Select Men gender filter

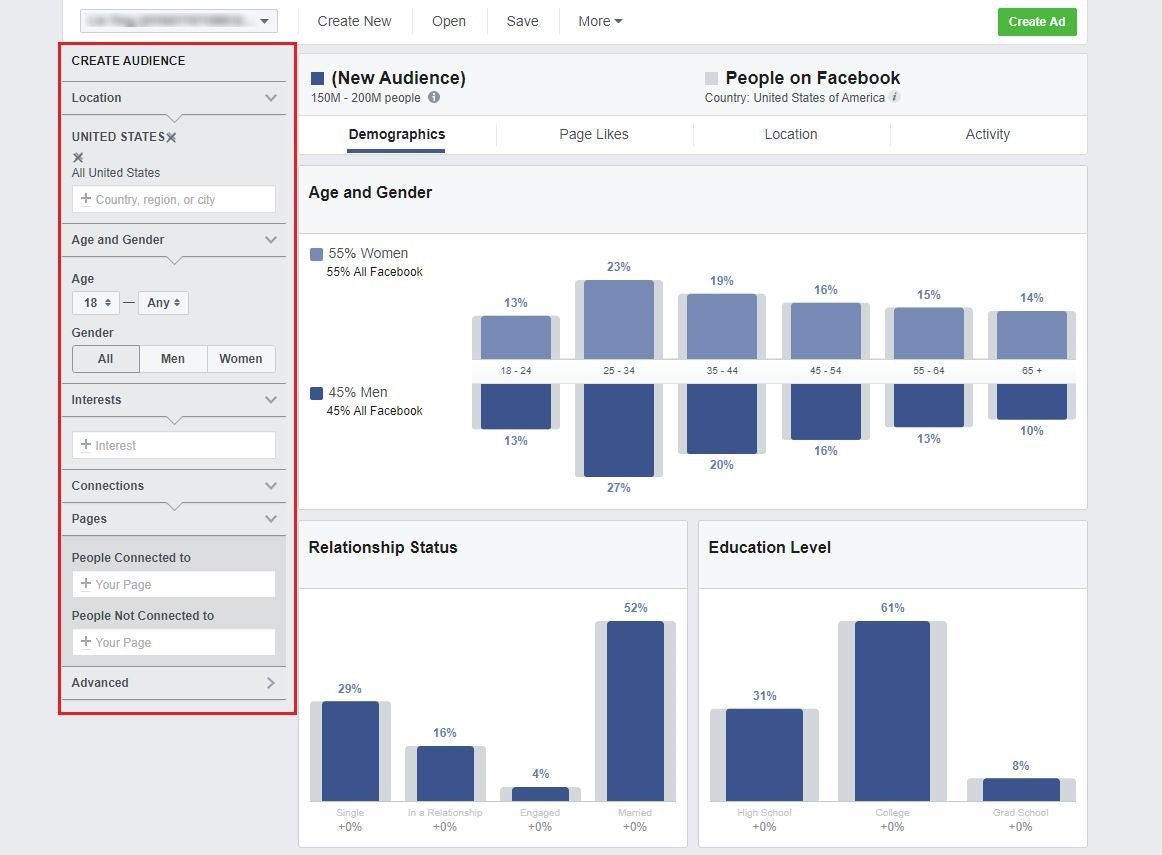point(173,359)
